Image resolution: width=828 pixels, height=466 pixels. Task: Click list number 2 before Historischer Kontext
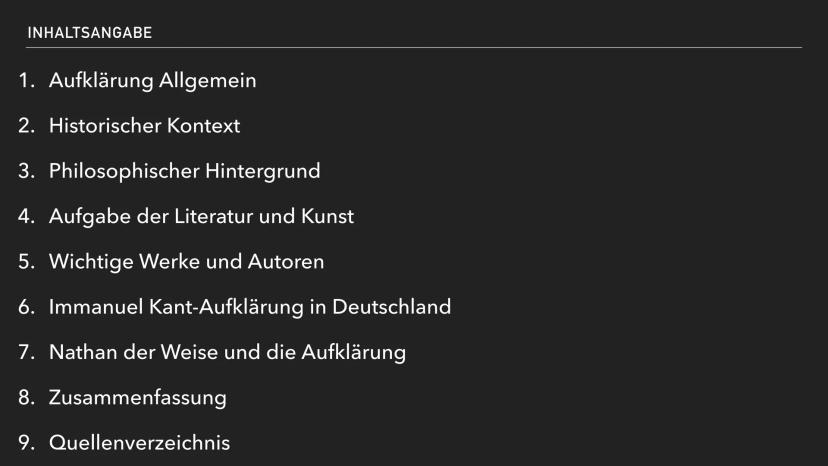tap(26, 126)
